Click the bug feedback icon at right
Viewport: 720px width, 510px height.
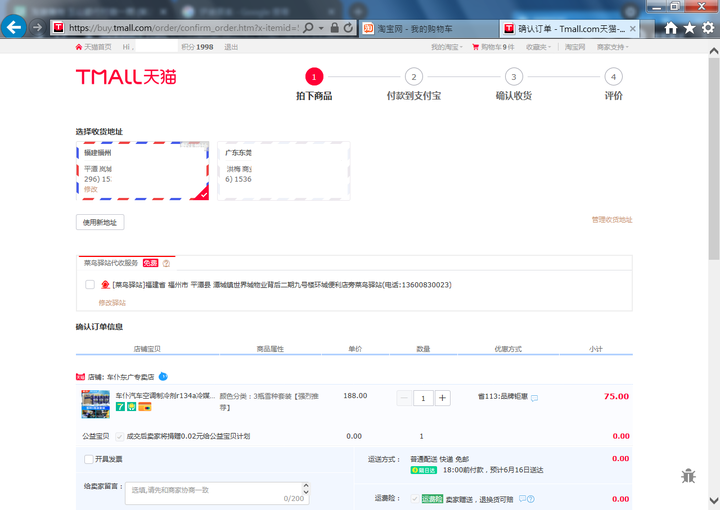tap(688, 476)
